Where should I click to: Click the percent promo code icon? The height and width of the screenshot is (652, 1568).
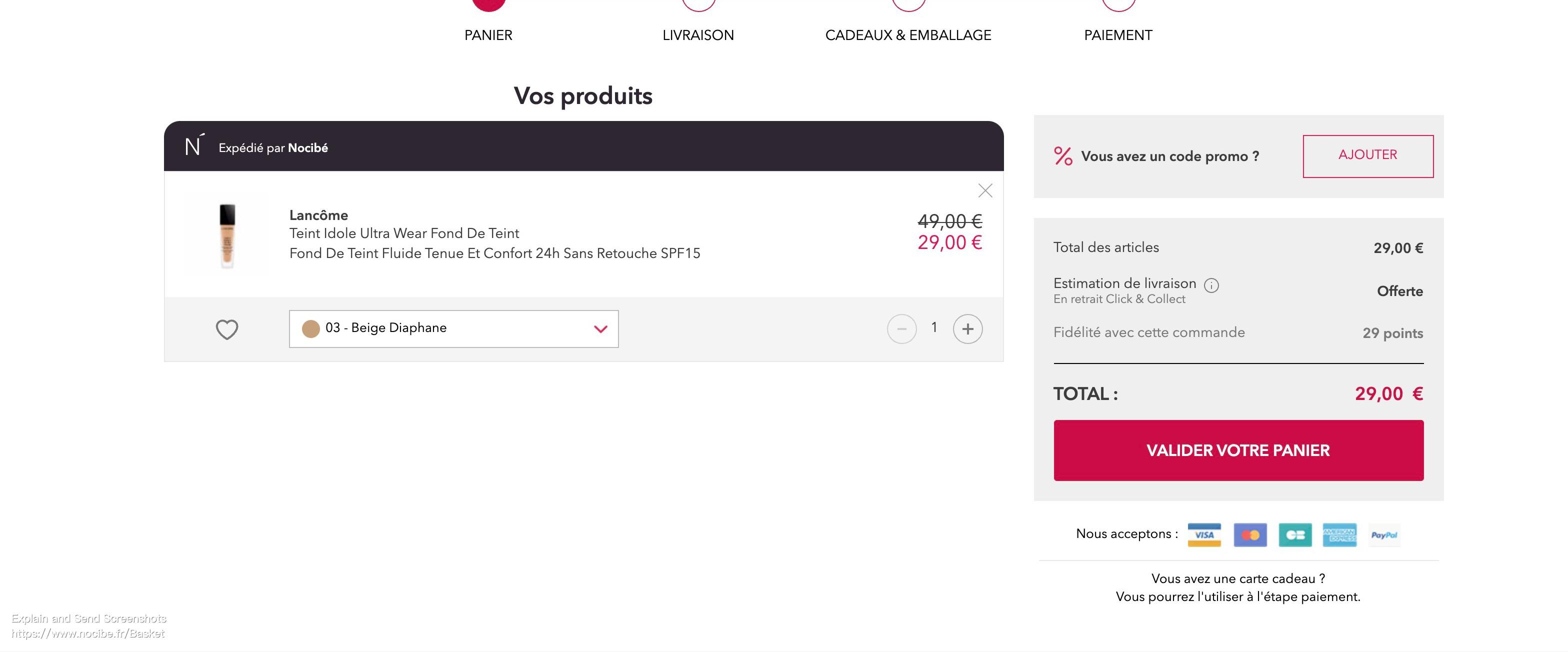click(1063, 156)
